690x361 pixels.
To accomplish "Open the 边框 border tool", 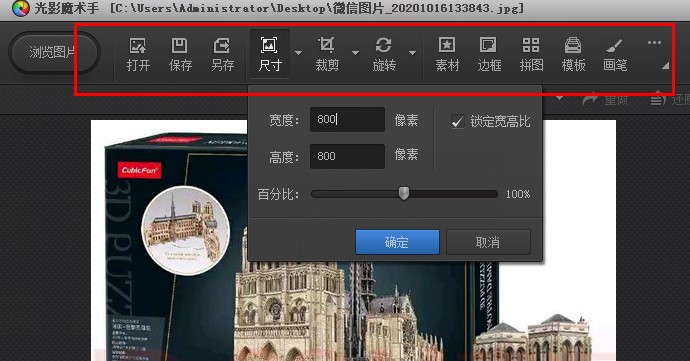I will (489, 55).
